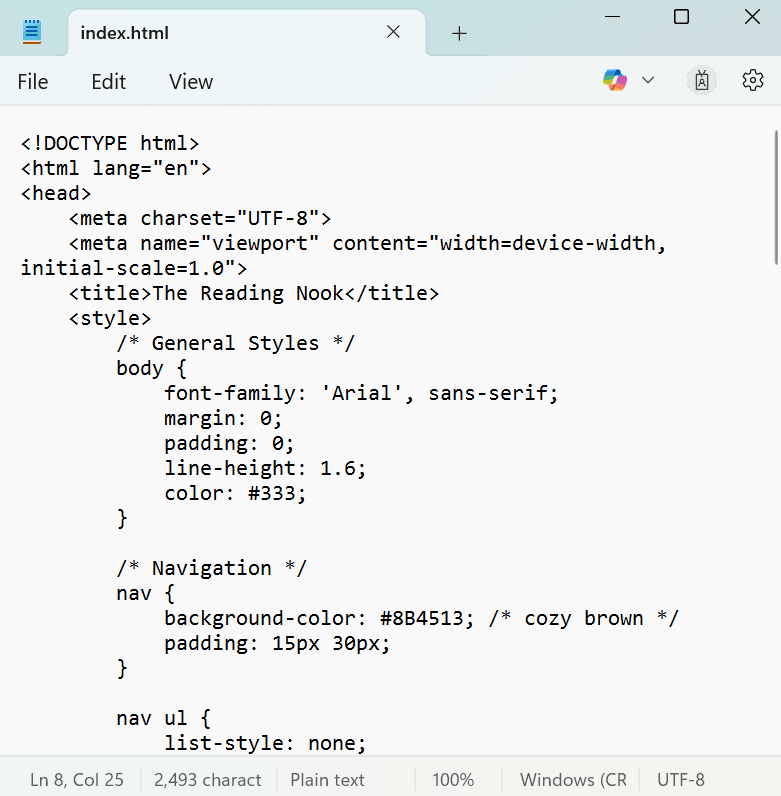This screenshot has height=796, width=781.
Task: Click the line-height: 1.6; line
Action: (x=265, y=468)
